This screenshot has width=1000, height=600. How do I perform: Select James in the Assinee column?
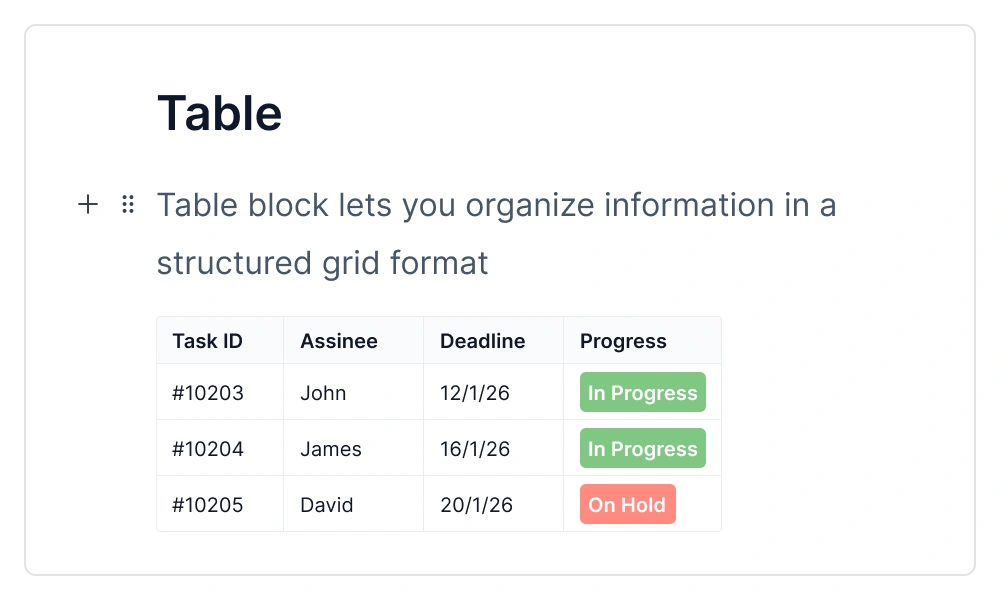coord(330,449)
